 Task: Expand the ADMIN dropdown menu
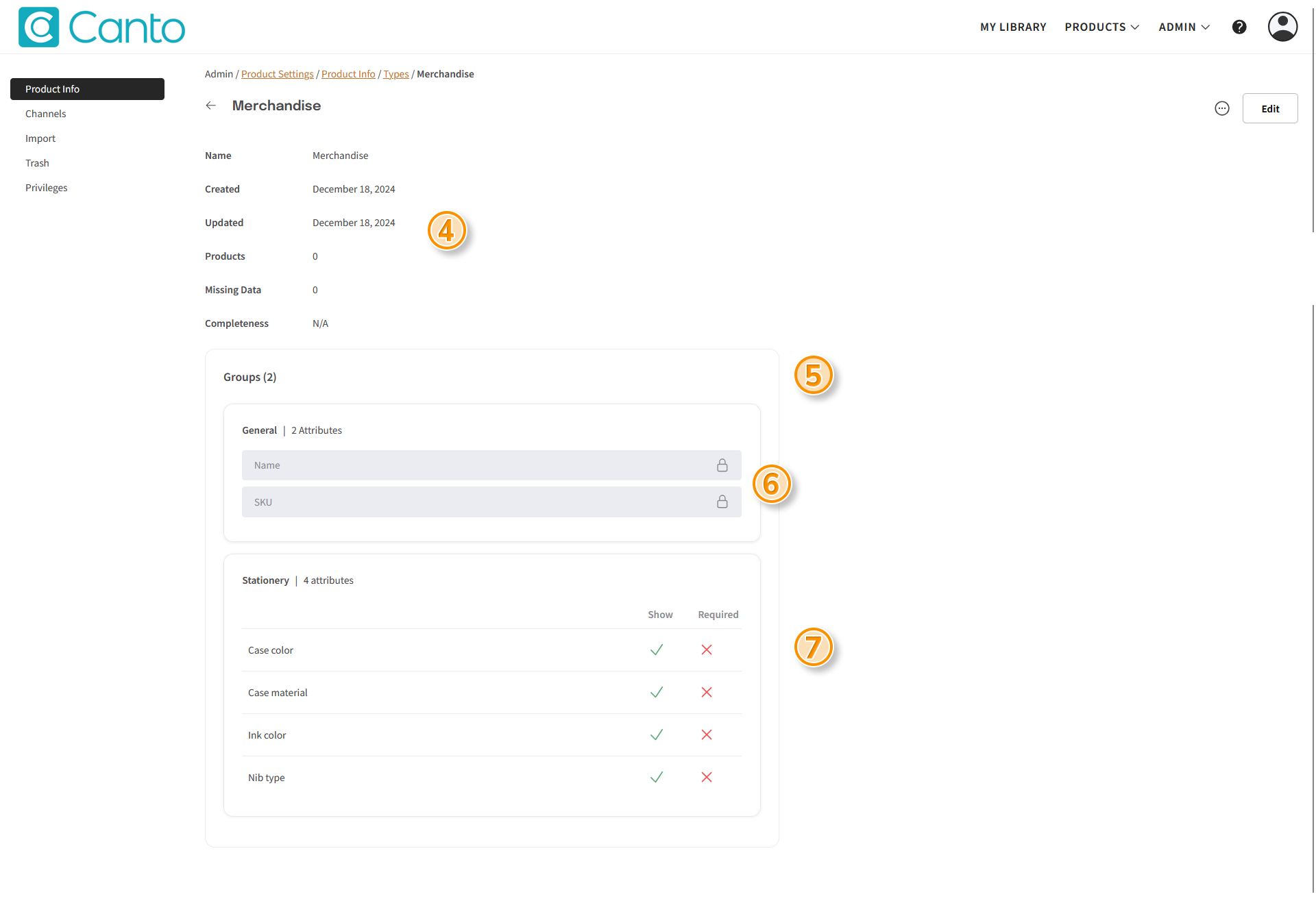pos(1184,27)
